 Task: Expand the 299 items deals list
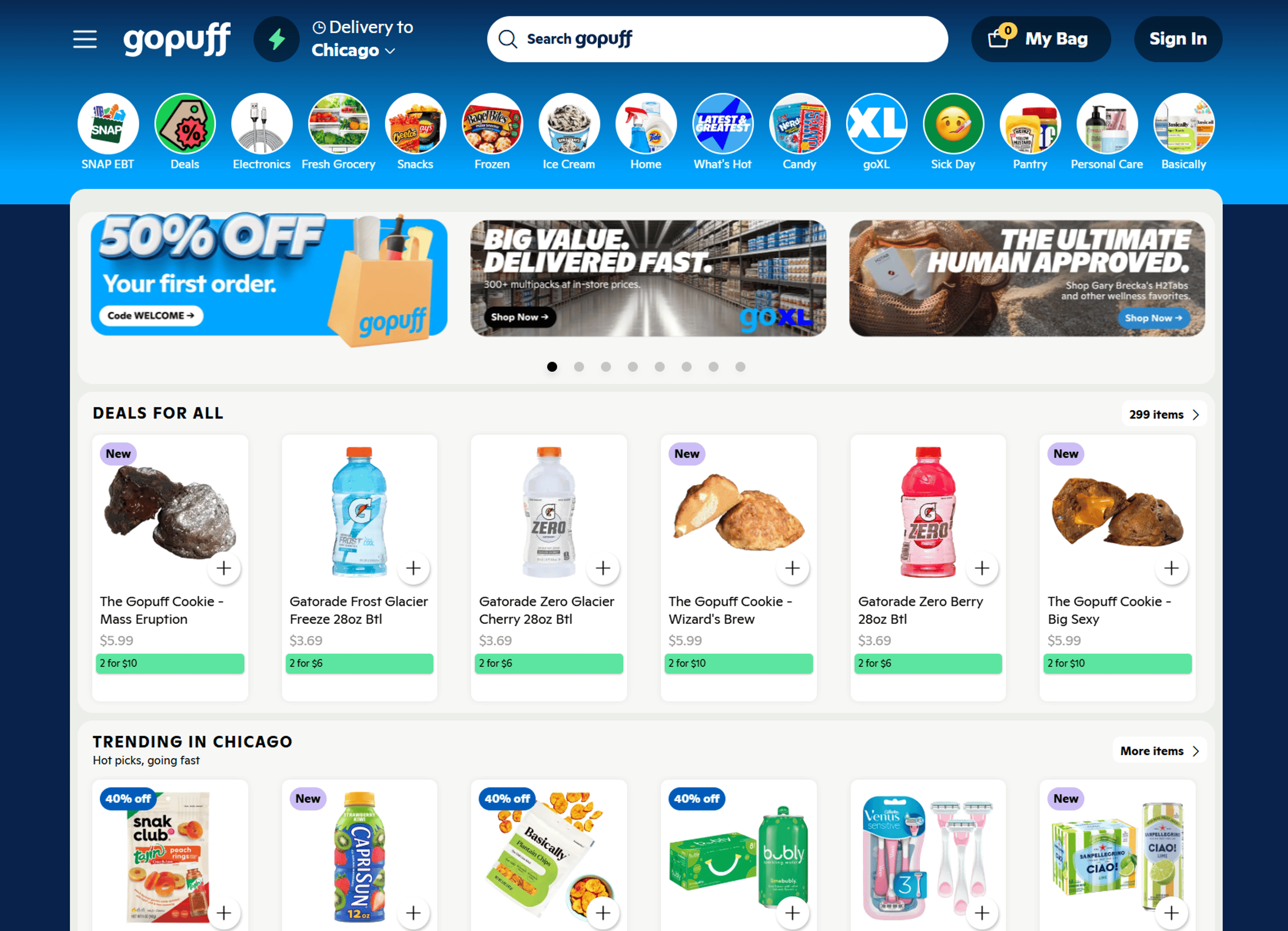(1164, 414)
